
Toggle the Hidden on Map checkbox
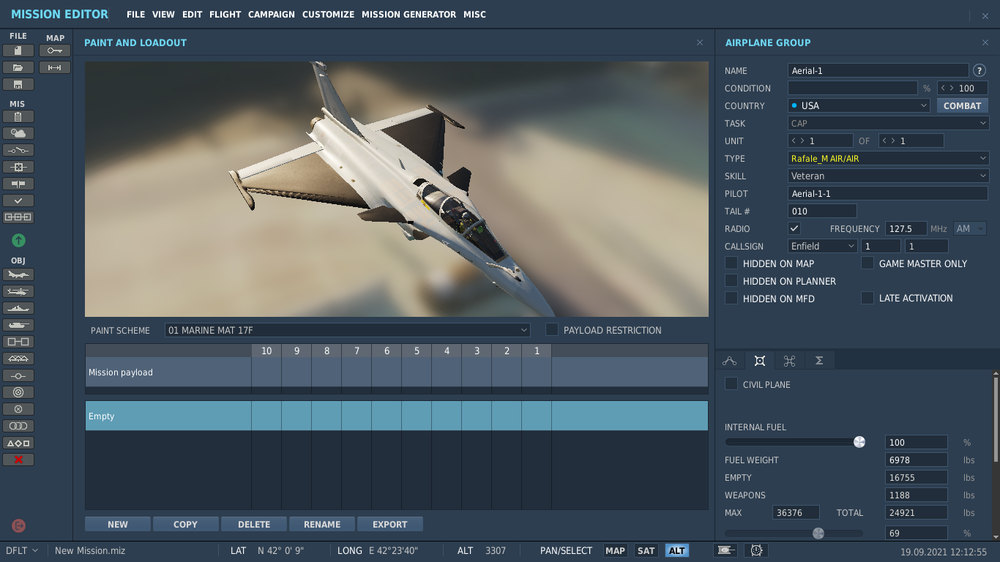(x=732, y=264)
